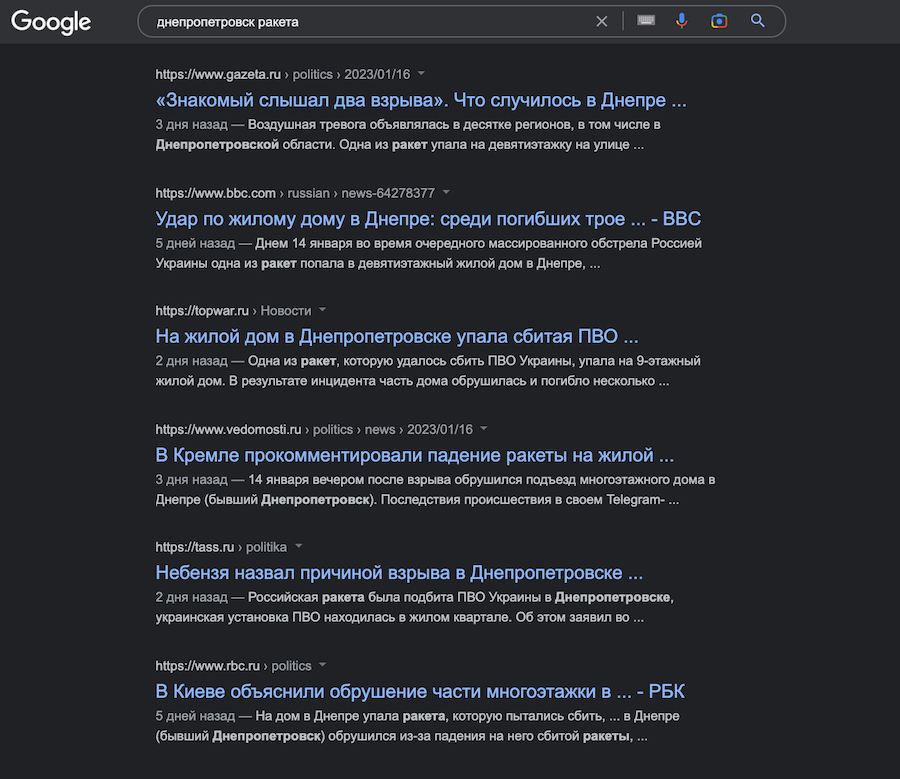Open 'Небензя назвал причиной взрыва' TASS link
The height and width of the screenshot is (779, 900).
point(399,573)
